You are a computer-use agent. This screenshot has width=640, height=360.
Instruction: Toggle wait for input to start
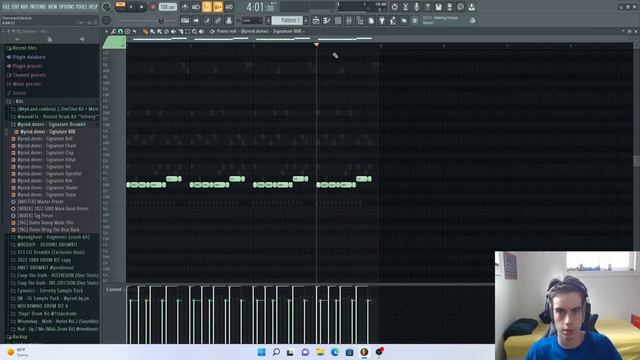196,7
